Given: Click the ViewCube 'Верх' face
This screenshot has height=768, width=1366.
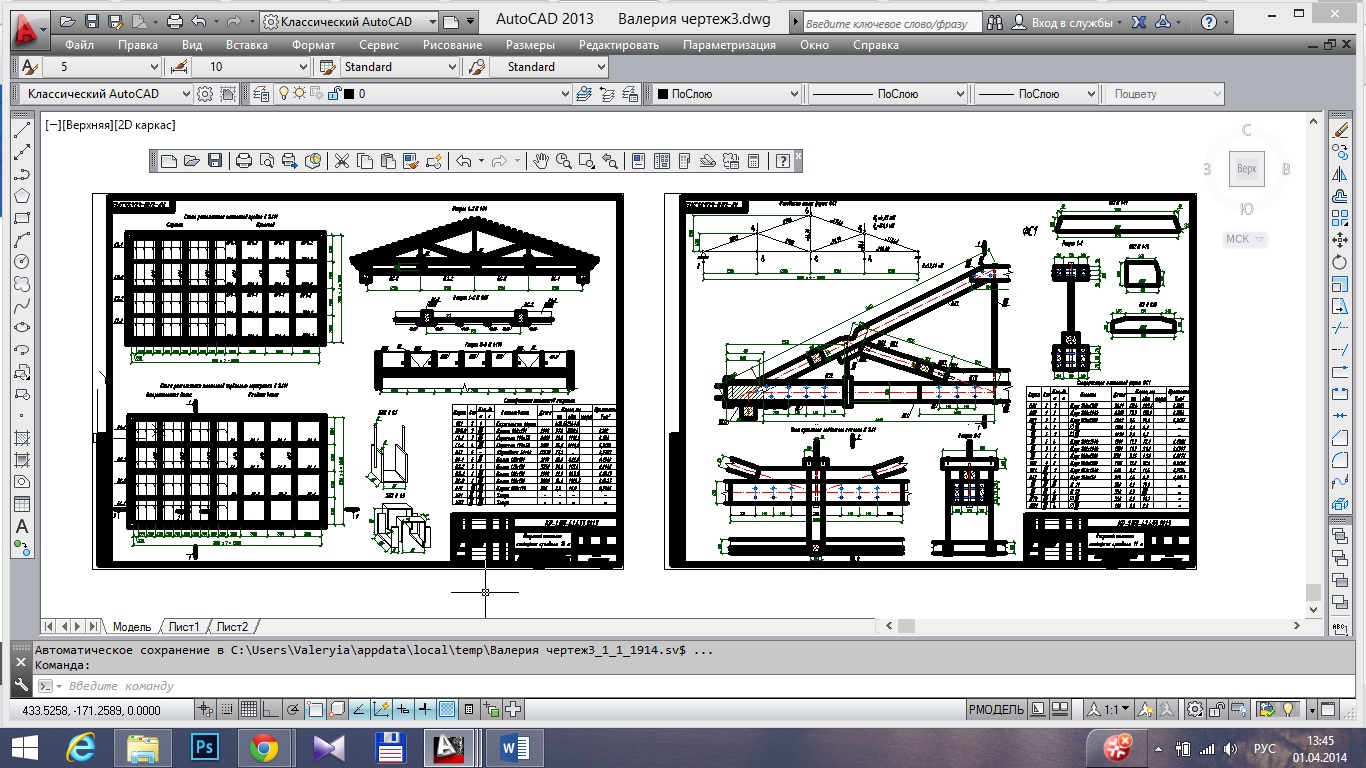Looking at the screenshot, I should pos(1247,169).
